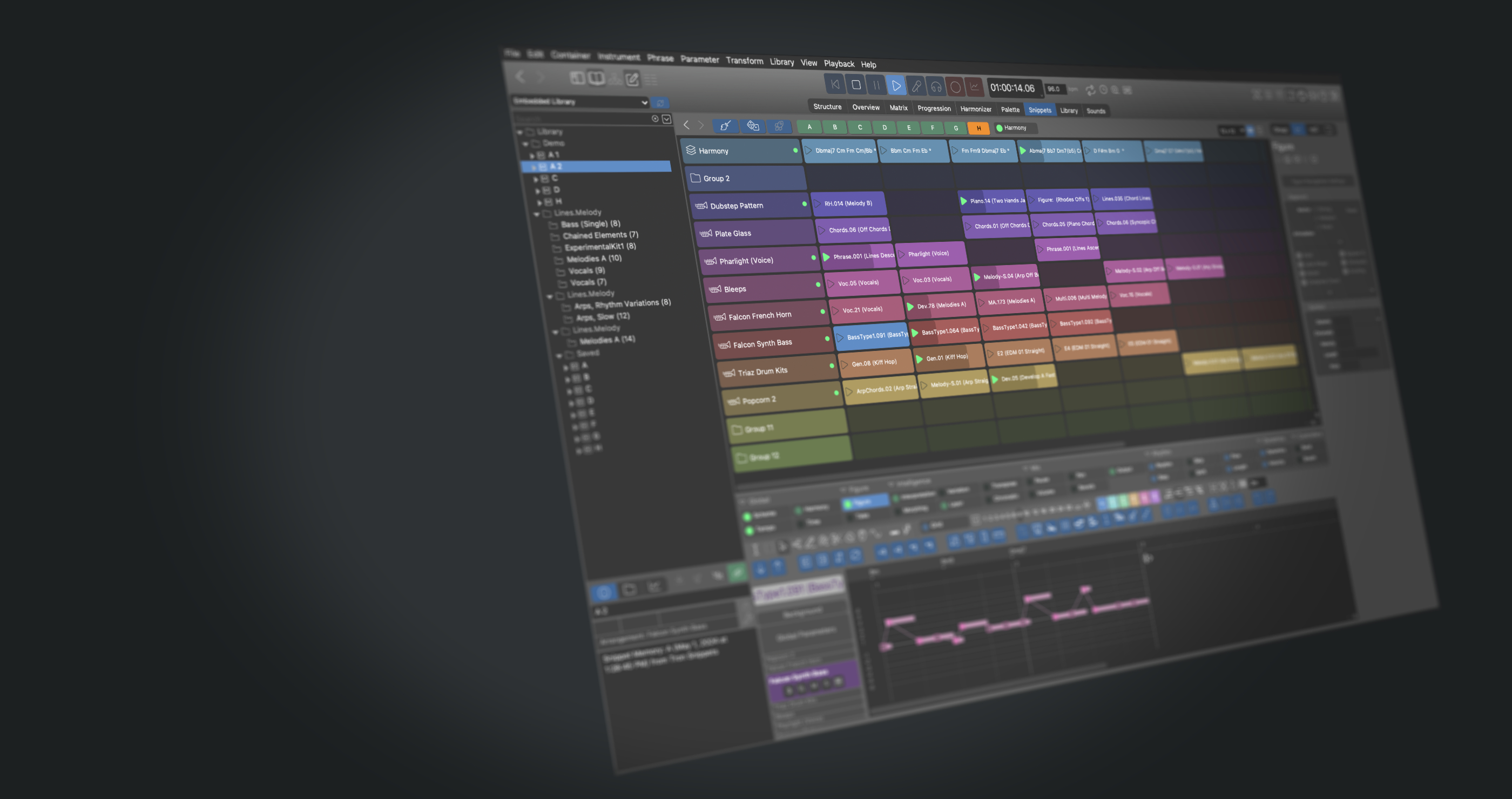Toggle the green dot on Bleeps track
1512x799 pixels.
[818, 285]
